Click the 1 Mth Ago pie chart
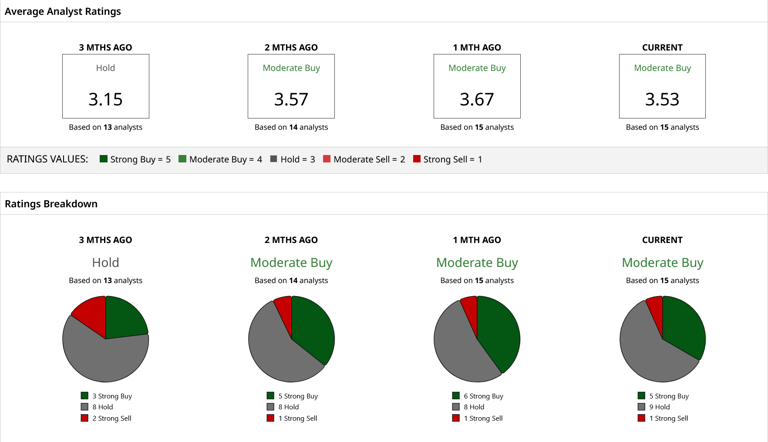Screen dimensions: 768x442 pos(477,339)
